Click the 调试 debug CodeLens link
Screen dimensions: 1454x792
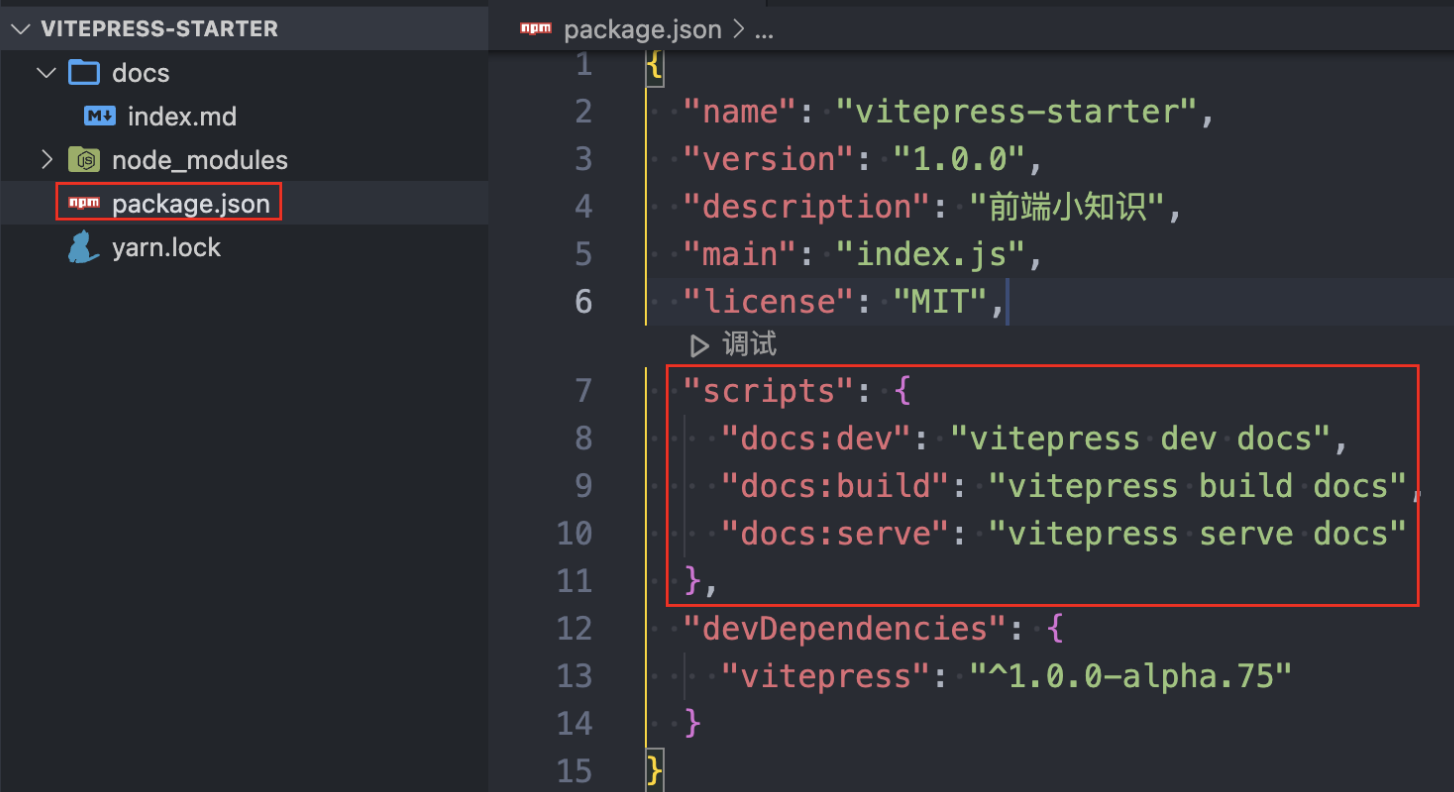[750, 346]
